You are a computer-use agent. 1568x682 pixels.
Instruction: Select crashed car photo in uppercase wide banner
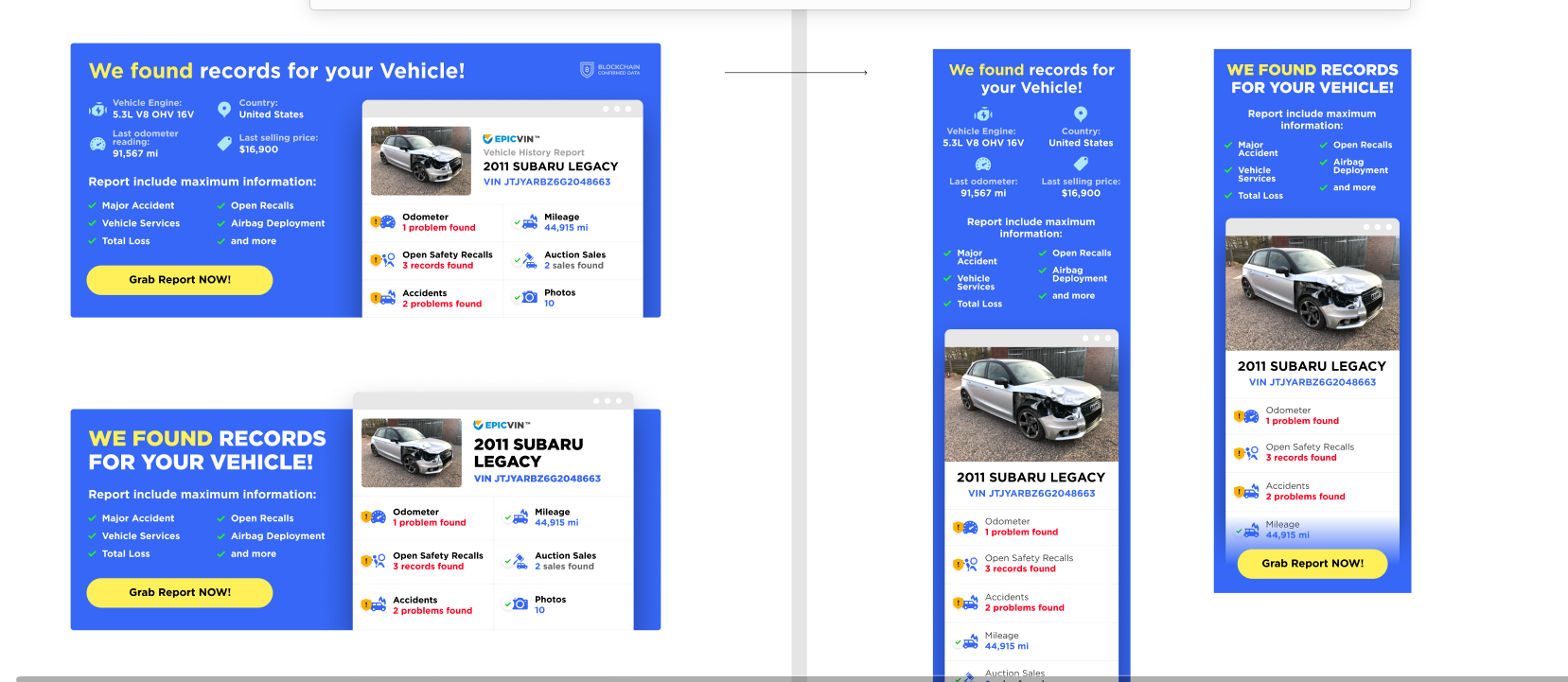(x=412, y=453)
